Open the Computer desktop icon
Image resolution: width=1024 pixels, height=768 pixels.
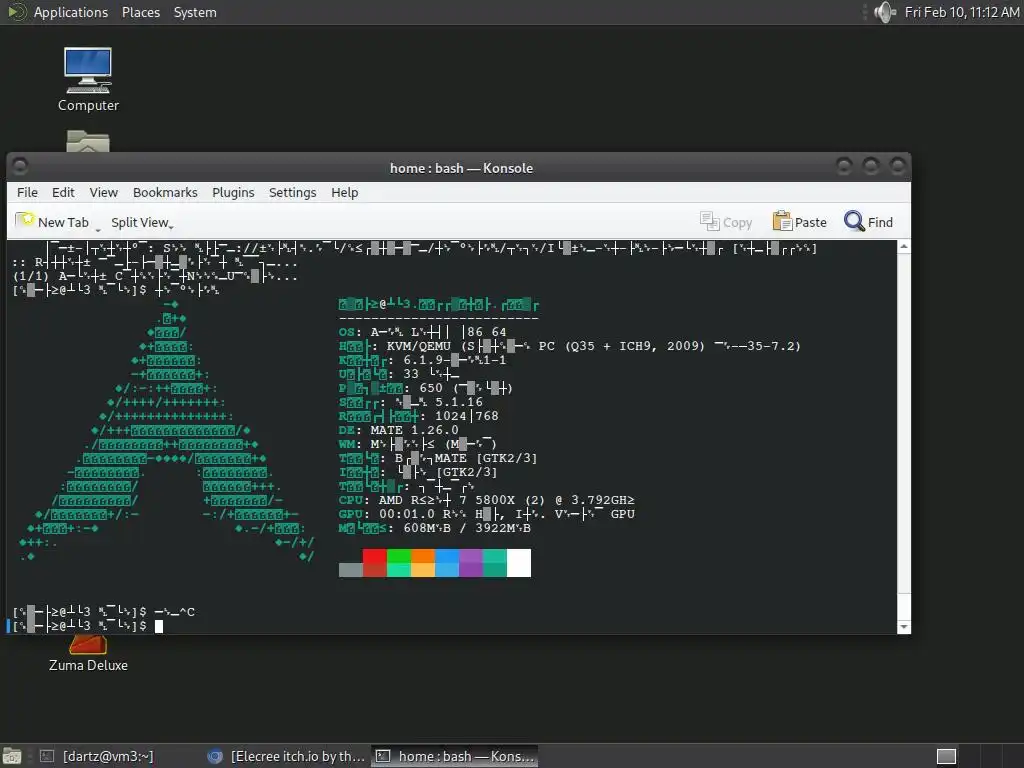click(88, 80)
